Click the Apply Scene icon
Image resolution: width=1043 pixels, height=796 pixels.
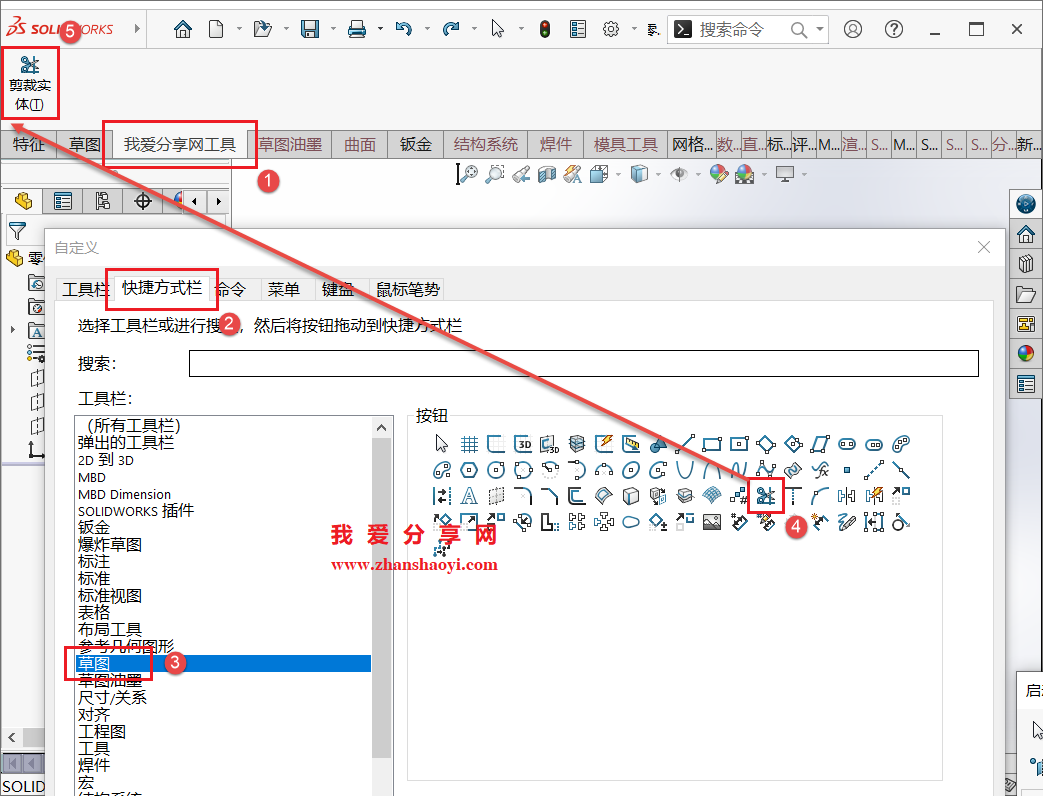743,173
